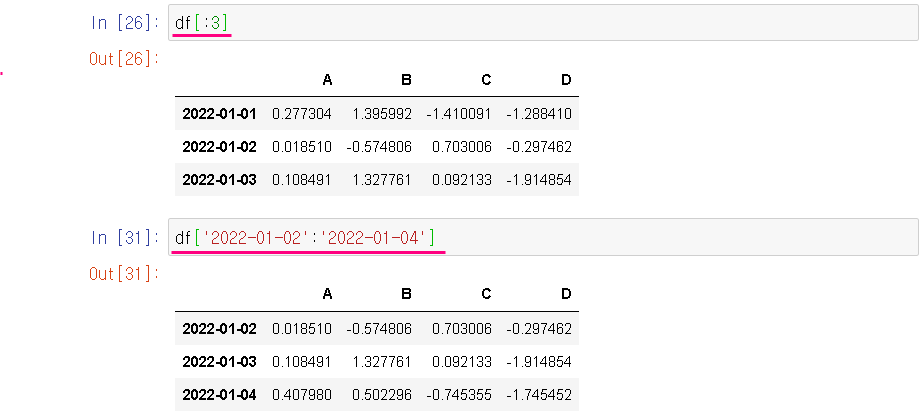
Task: Select the Out[31] prompt label
Action: (x=124, y=274)
